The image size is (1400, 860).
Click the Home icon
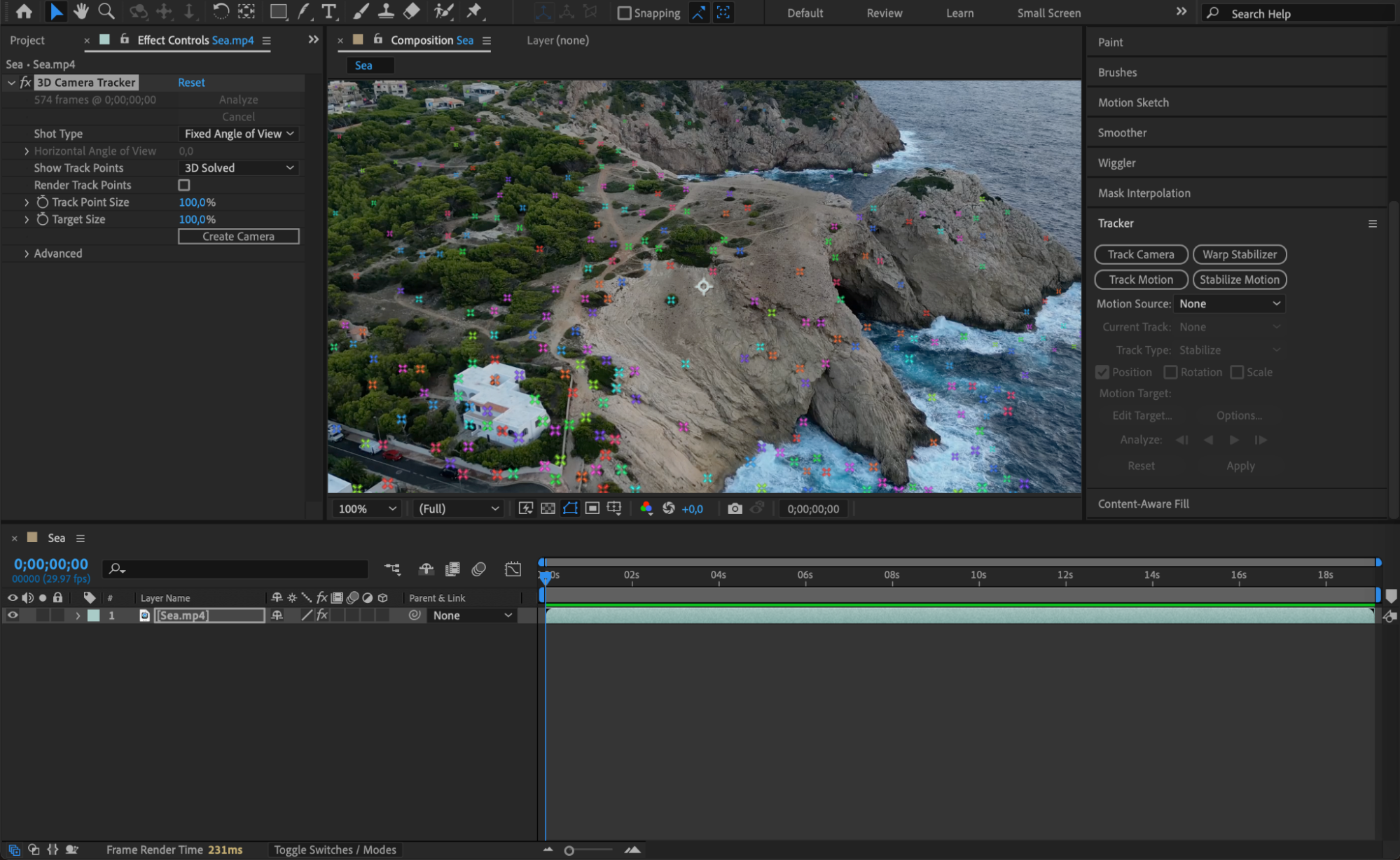(x=24, y=11)
